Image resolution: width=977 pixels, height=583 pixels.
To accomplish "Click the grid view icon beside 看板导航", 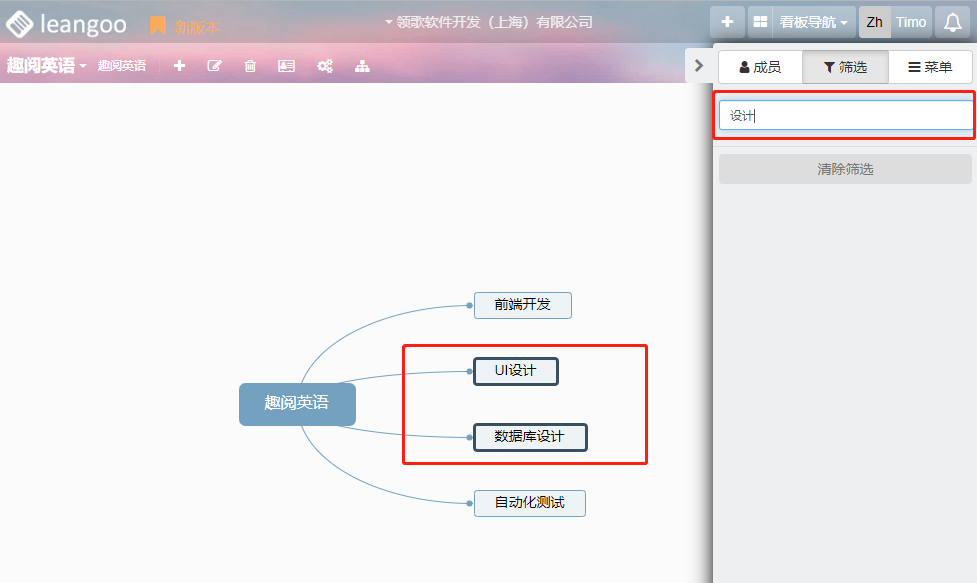I will pos(761,22).
